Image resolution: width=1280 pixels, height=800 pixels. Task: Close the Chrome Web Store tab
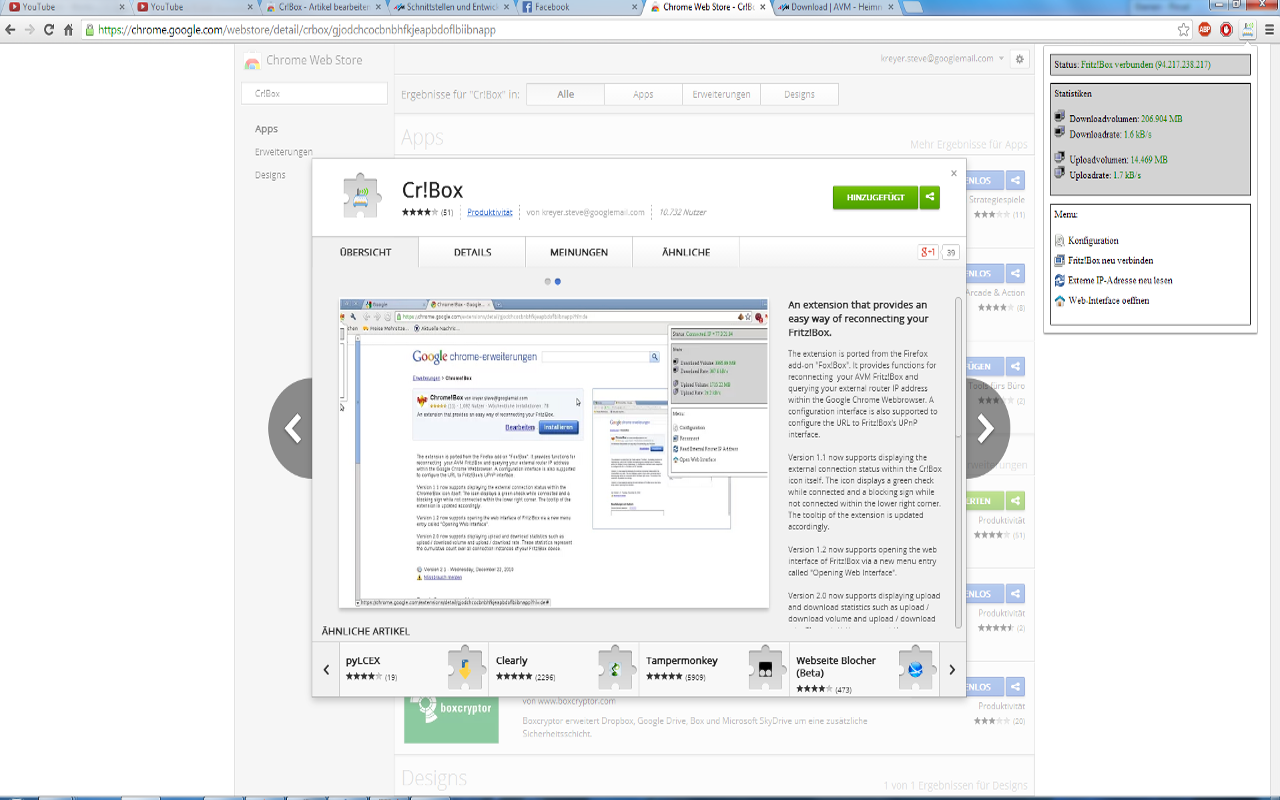764,7
